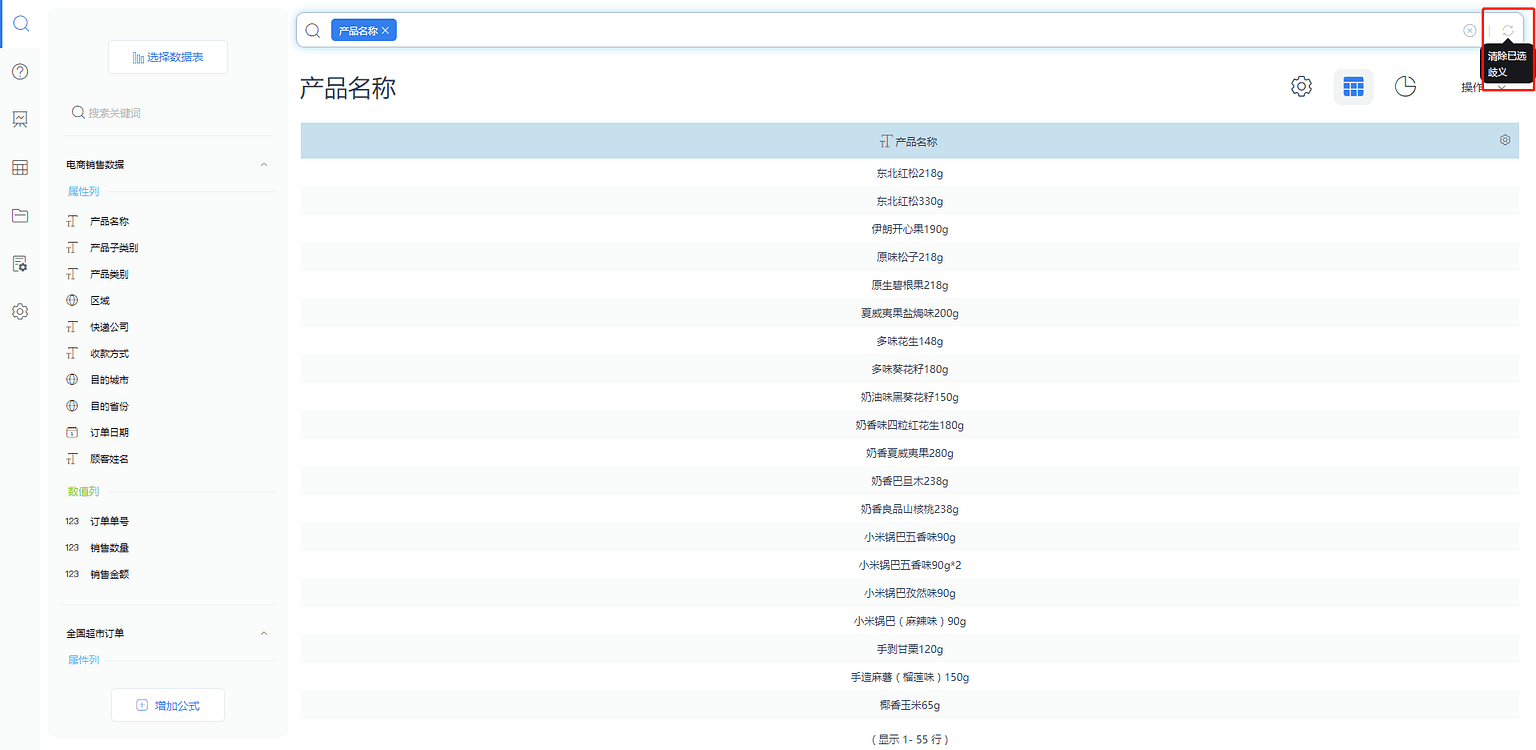Open the 操作 dropdown menu
The image size is (1536, 750).
tap(1483, 87)
